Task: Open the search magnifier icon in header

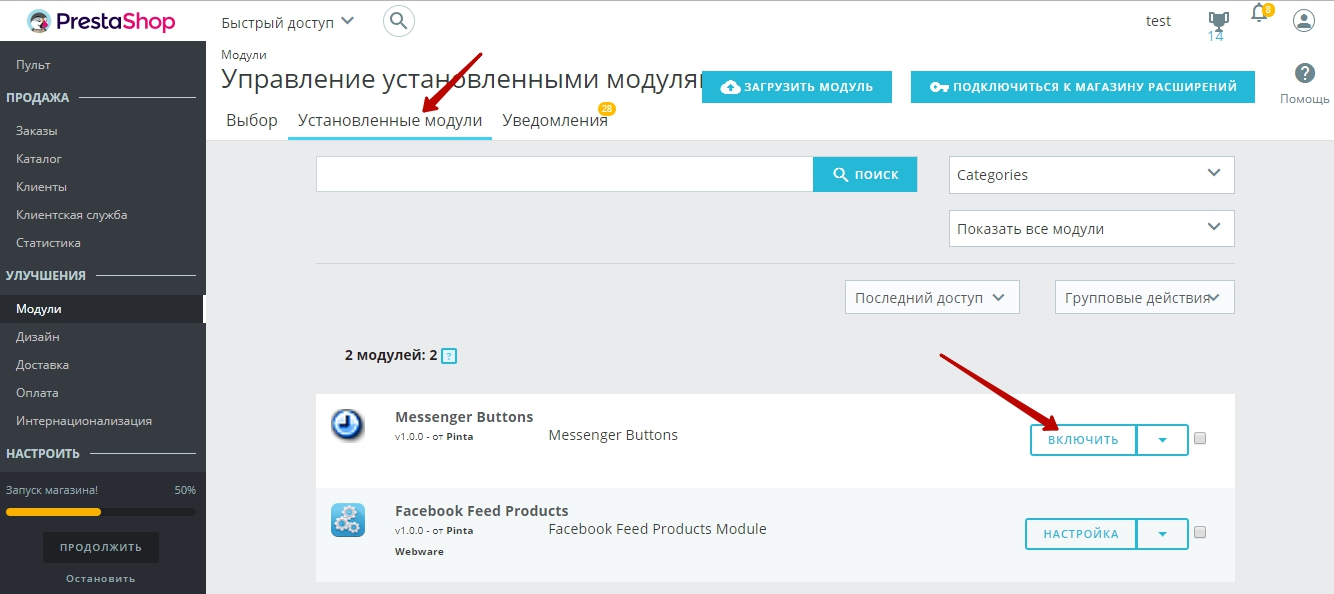Action: pyautogui.click(x=399, y=21)
